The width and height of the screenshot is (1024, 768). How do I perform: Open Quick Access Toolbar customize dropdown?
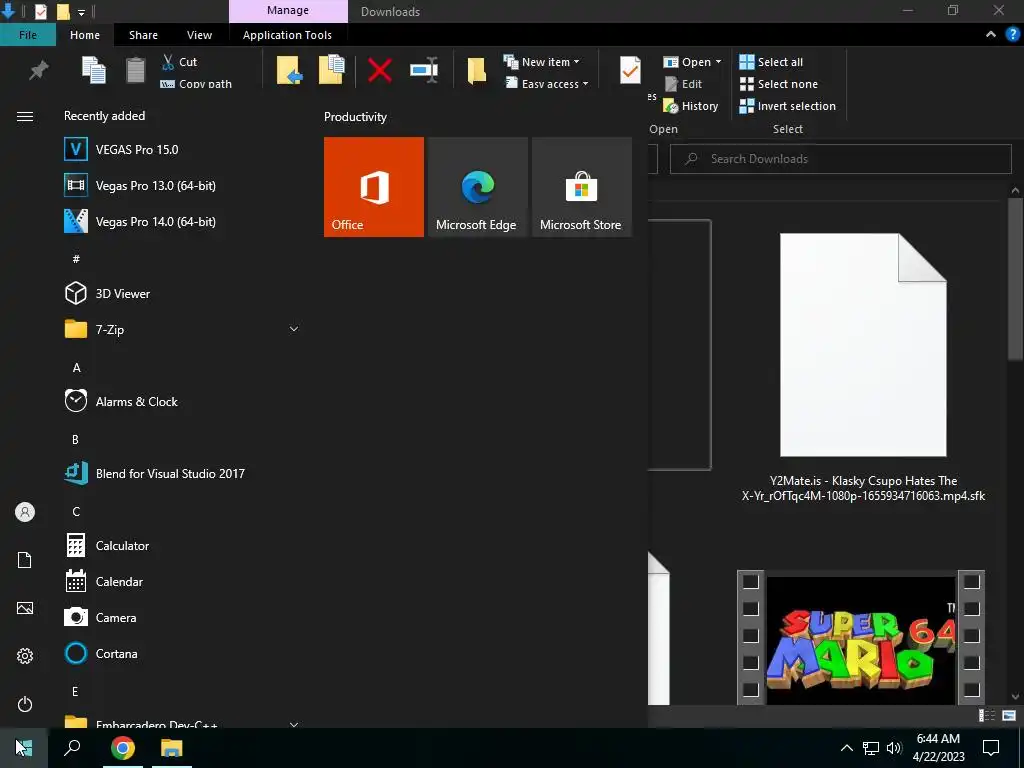coord(81,12)
